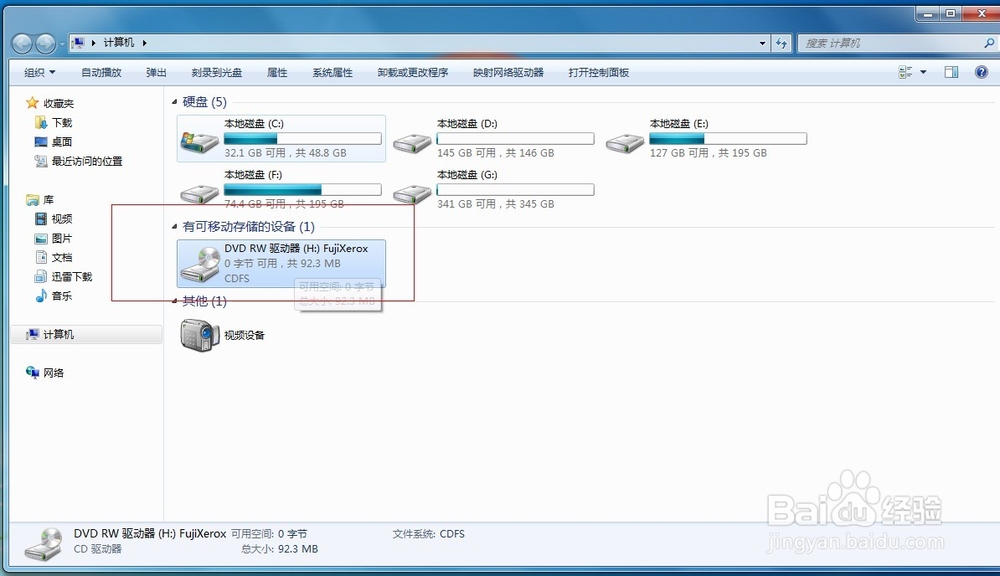Screen dimensions: 1000x576
Task: Collapse the 有可移动存储的设备 (1) group
Action: click(174, 226)
